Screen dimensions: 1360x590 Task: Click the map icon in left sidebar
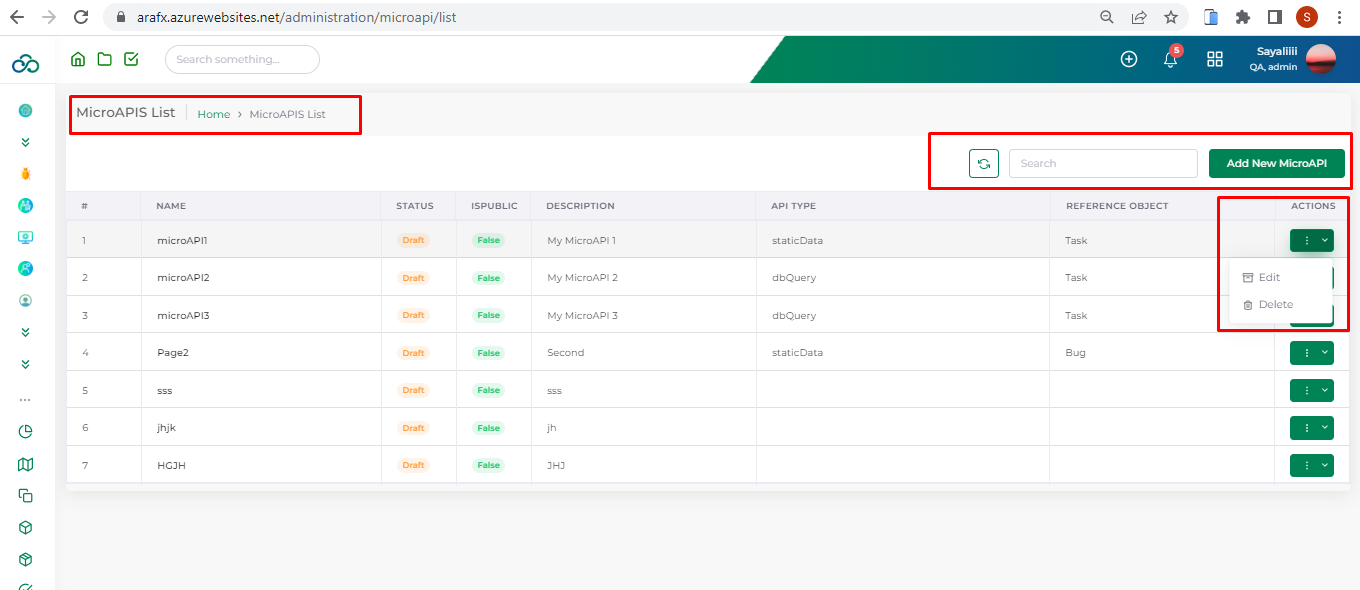pyautogui.click(x=26, y=464)
